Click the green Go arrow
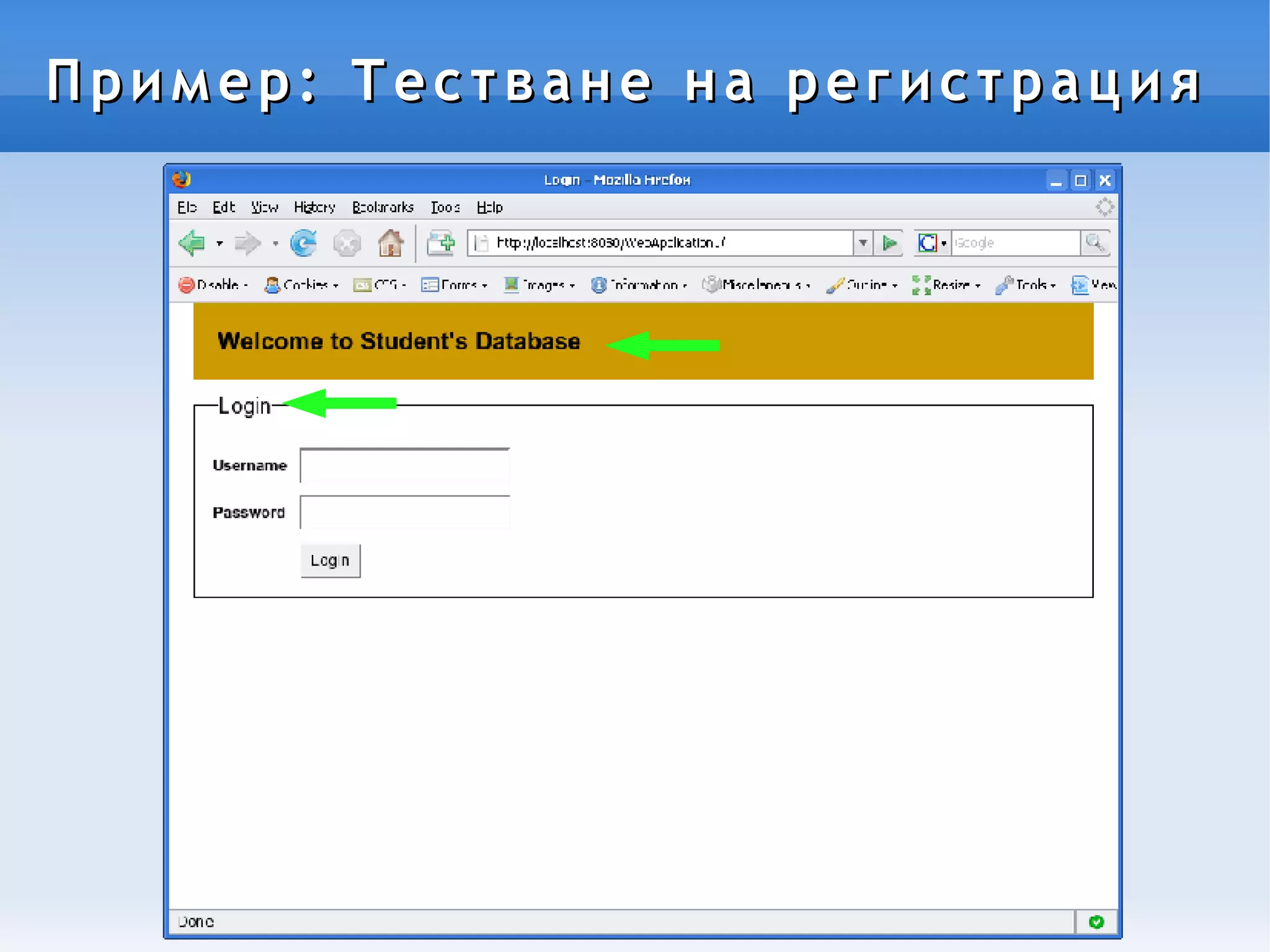This screenshot has height=952, width=1270. coord(890,242)
